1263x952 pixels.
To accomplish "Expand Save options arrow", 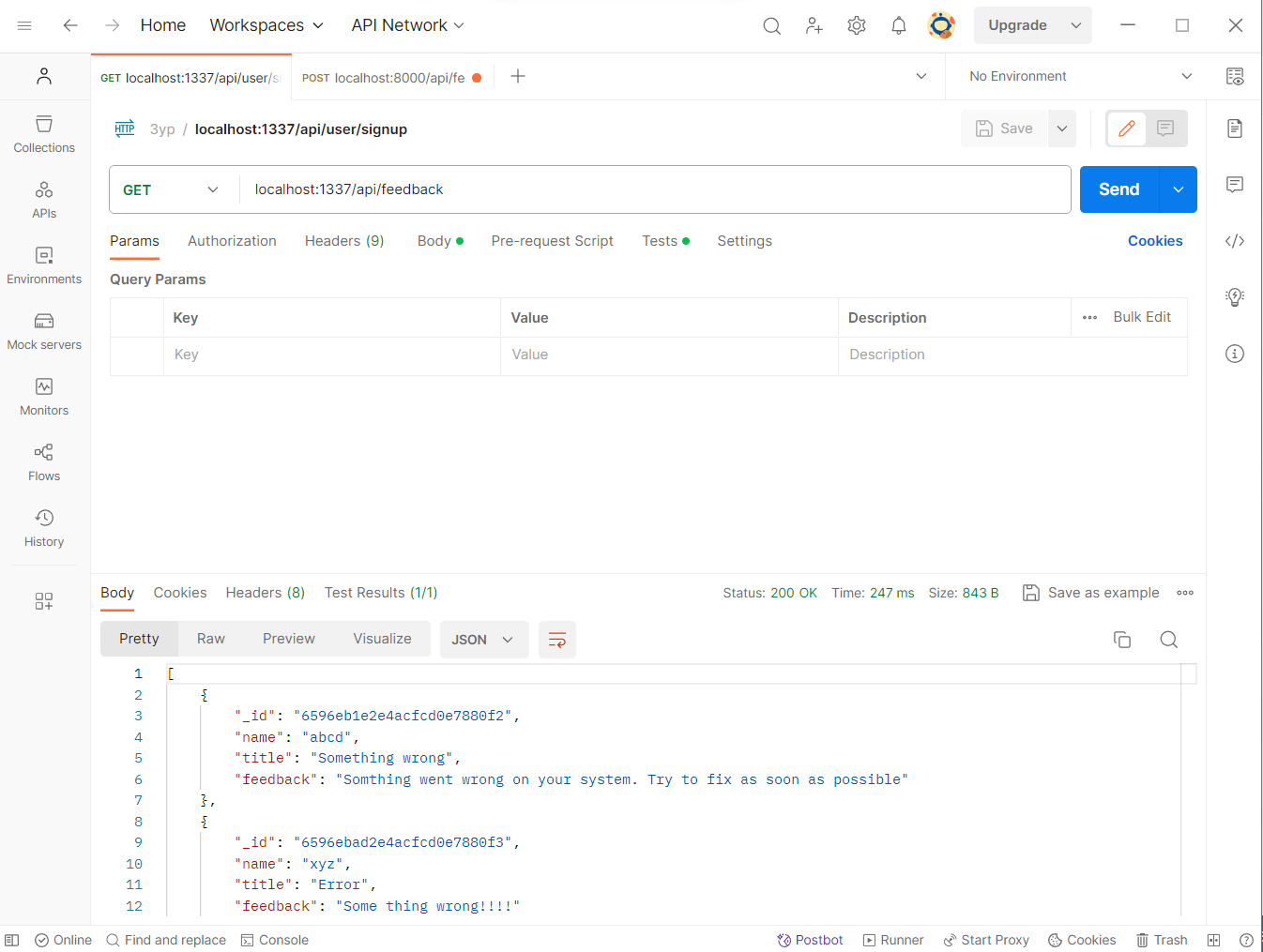I will tap(1062, 128).
